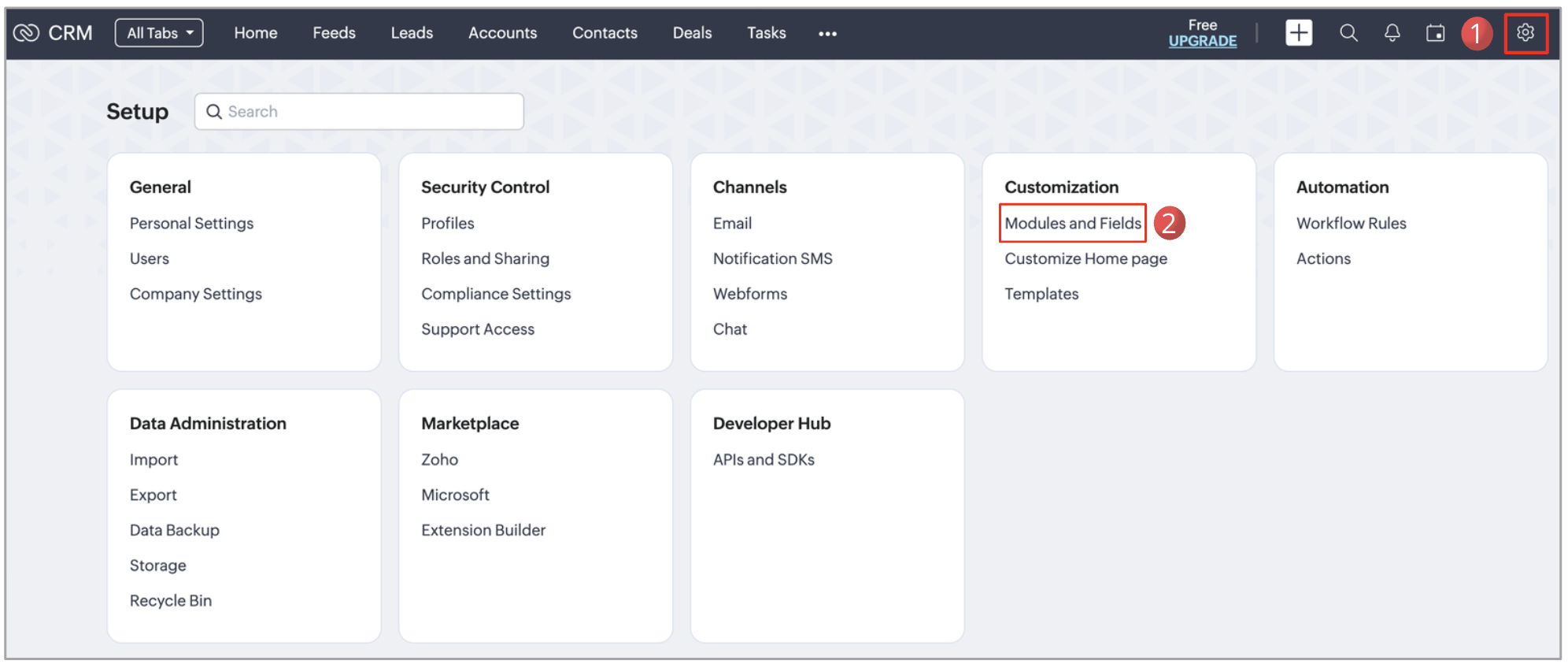Select Webforms under Channels

tap(749, 295)
